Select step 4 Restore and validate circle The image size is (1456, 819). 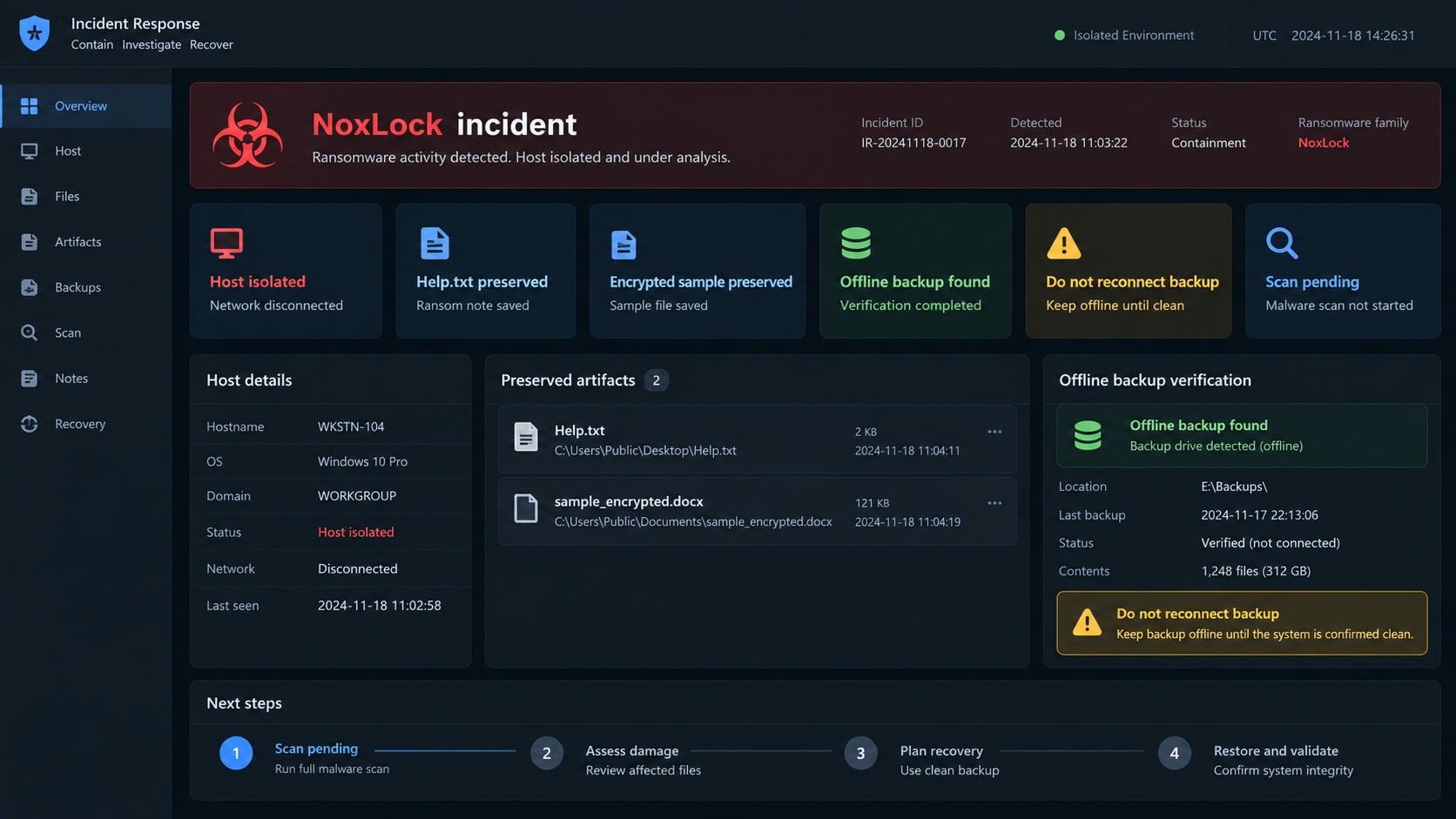[1174, 754]
